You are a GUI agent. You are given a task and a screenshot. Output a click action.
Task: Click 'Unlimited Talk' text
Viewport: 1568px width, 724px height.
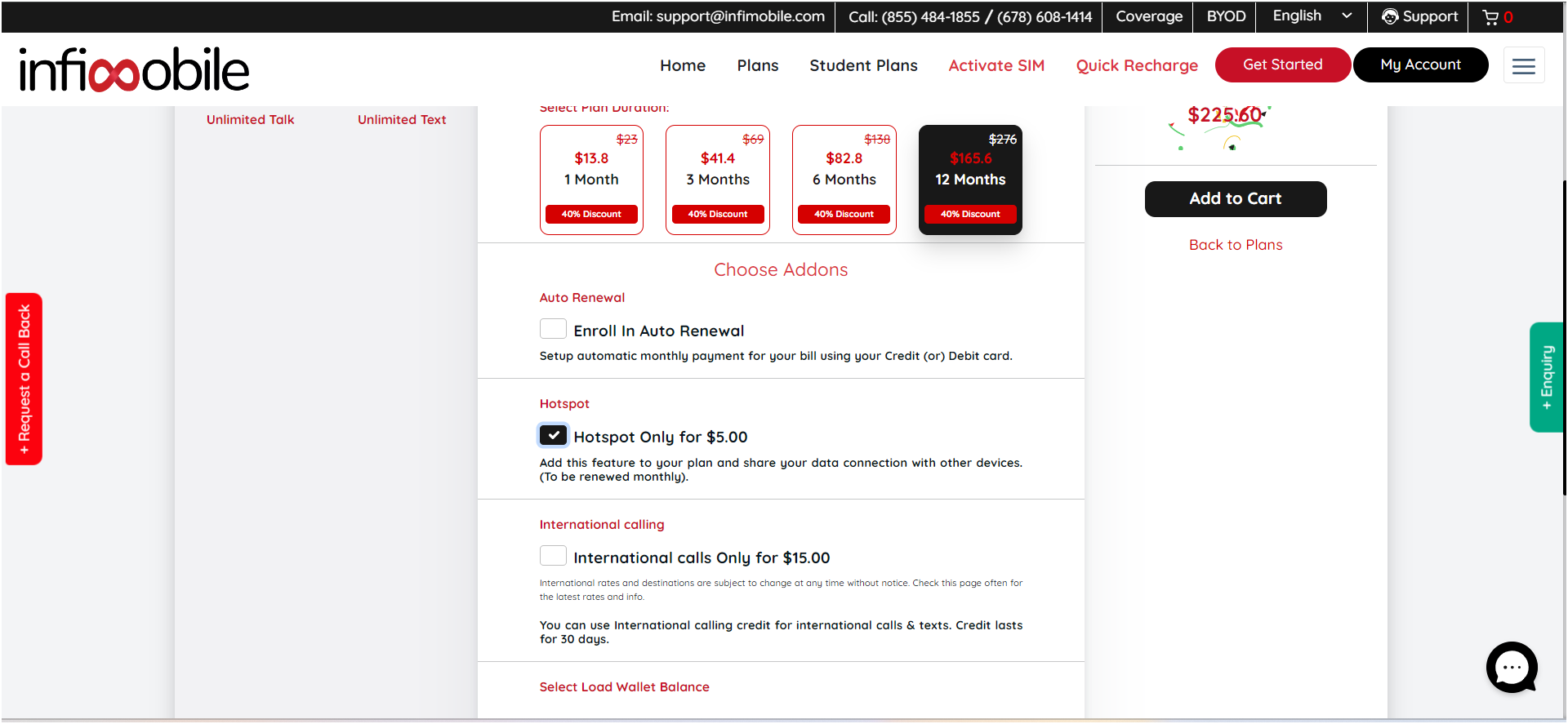[x=250, y=120]
